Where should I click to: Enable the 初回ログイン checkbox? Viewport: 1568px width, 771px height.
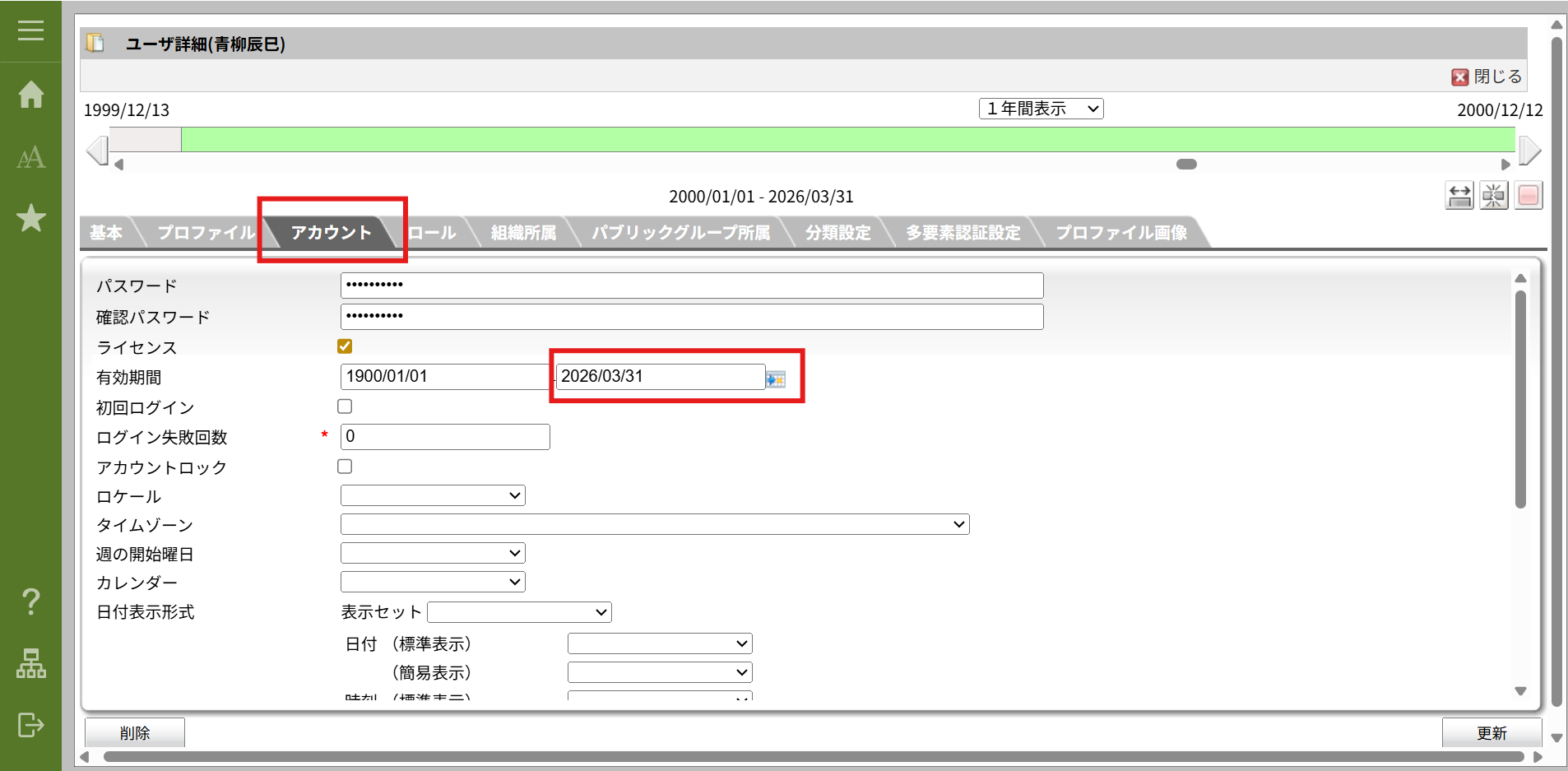pos(345,406)
